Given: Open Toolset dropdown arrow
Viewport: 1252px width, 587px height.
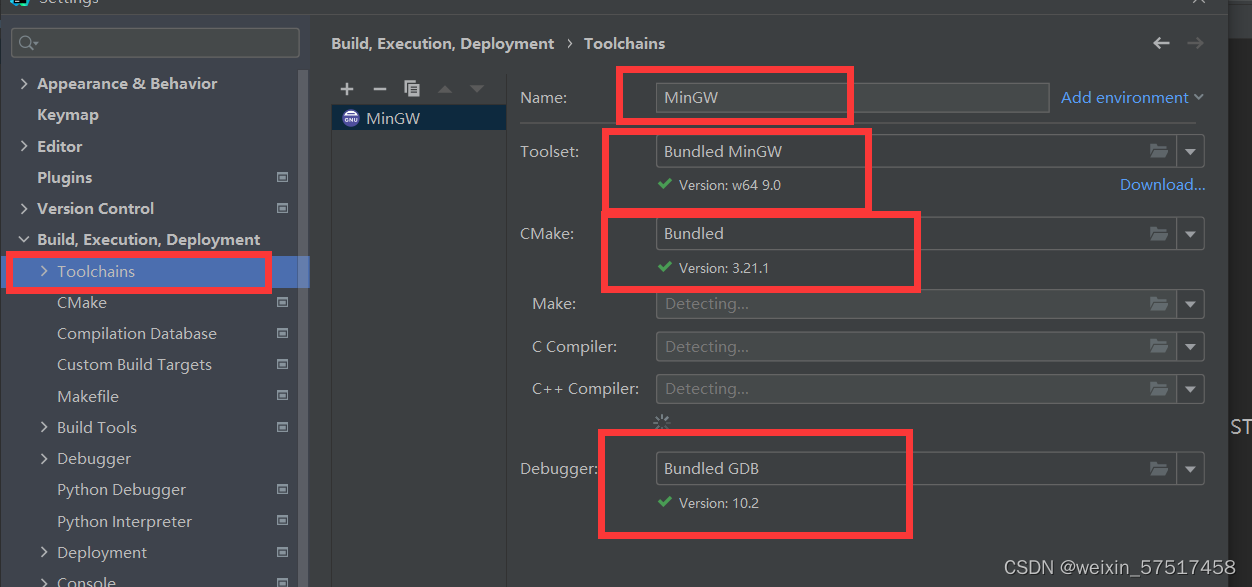Looking at the screenshot, I should point(1190,152).
